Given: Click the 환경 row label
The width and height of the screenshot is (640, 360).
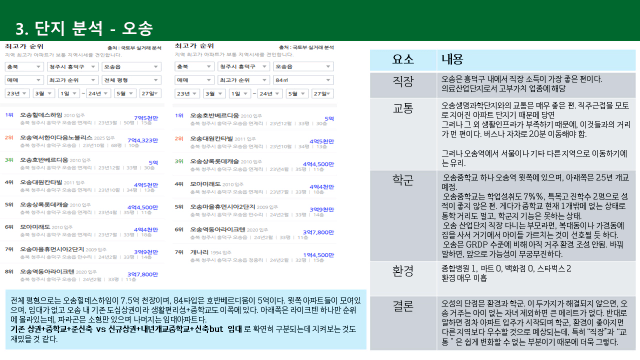Looking at the screenshot, I should 403,271.
